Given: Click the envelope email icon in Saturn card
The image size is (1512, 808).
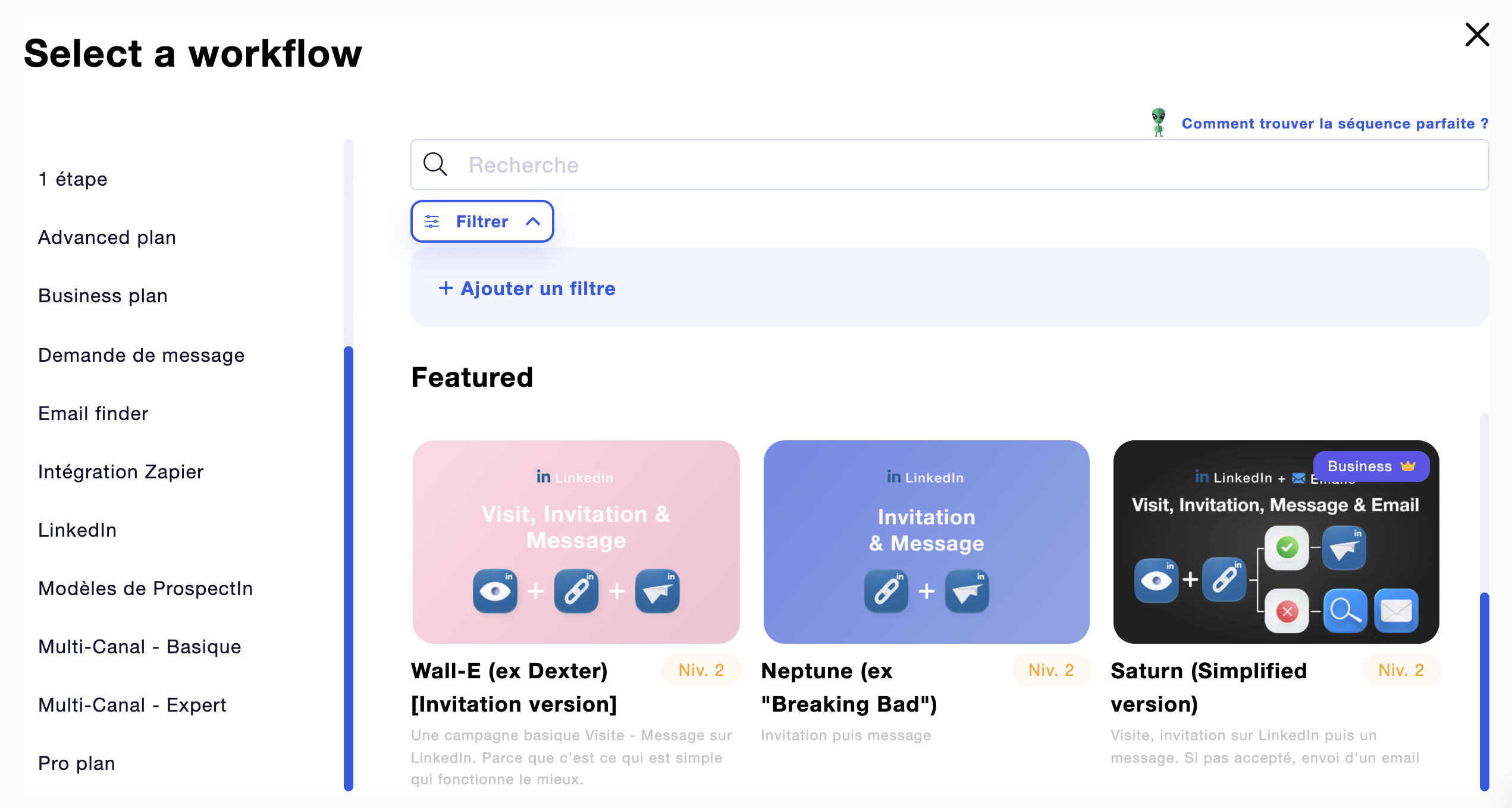Looking at the screenshot, I should [1395, 610].
